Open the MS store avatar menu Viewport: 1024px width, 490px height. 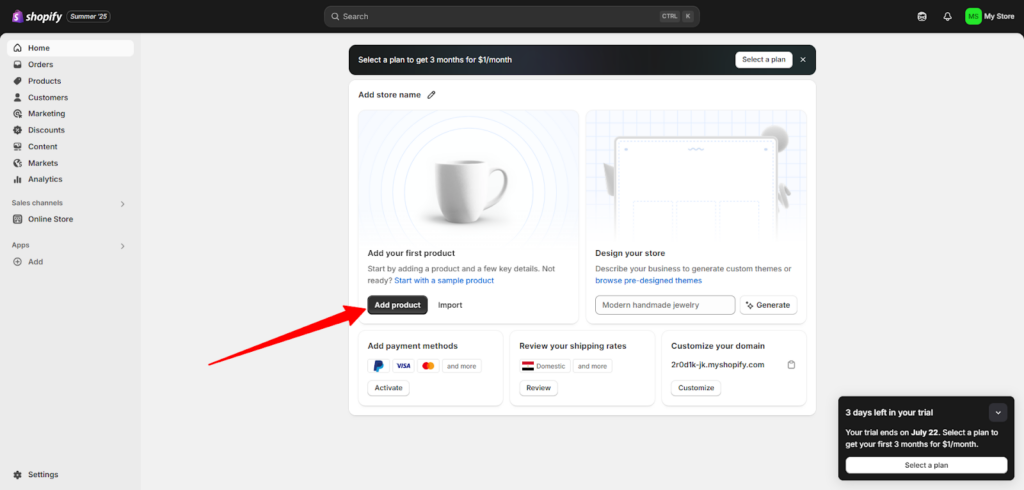(973, 16)
